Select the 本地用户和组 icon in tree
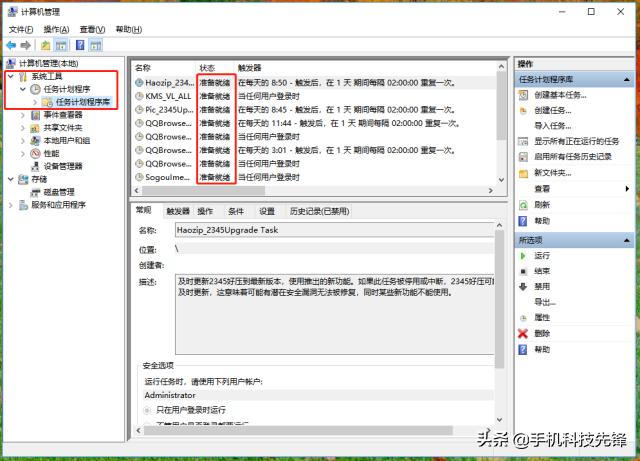Screen dimensions: 640x461 [36, 140]
